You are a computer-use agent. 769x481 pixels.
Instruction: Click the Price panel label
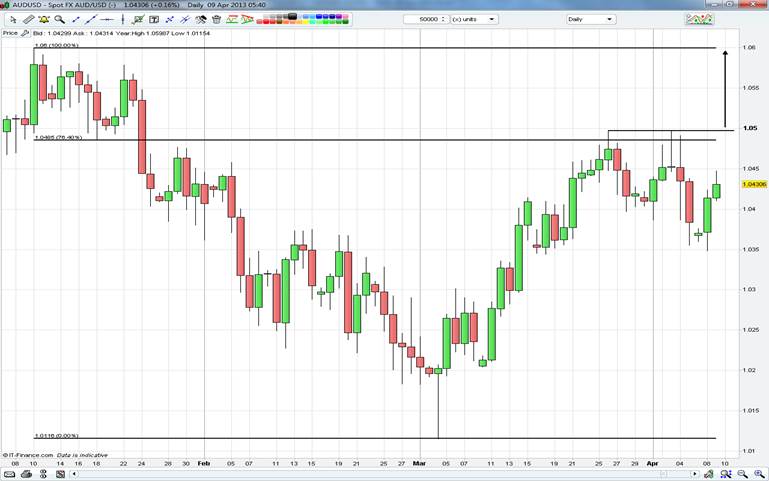coord(10,33)
